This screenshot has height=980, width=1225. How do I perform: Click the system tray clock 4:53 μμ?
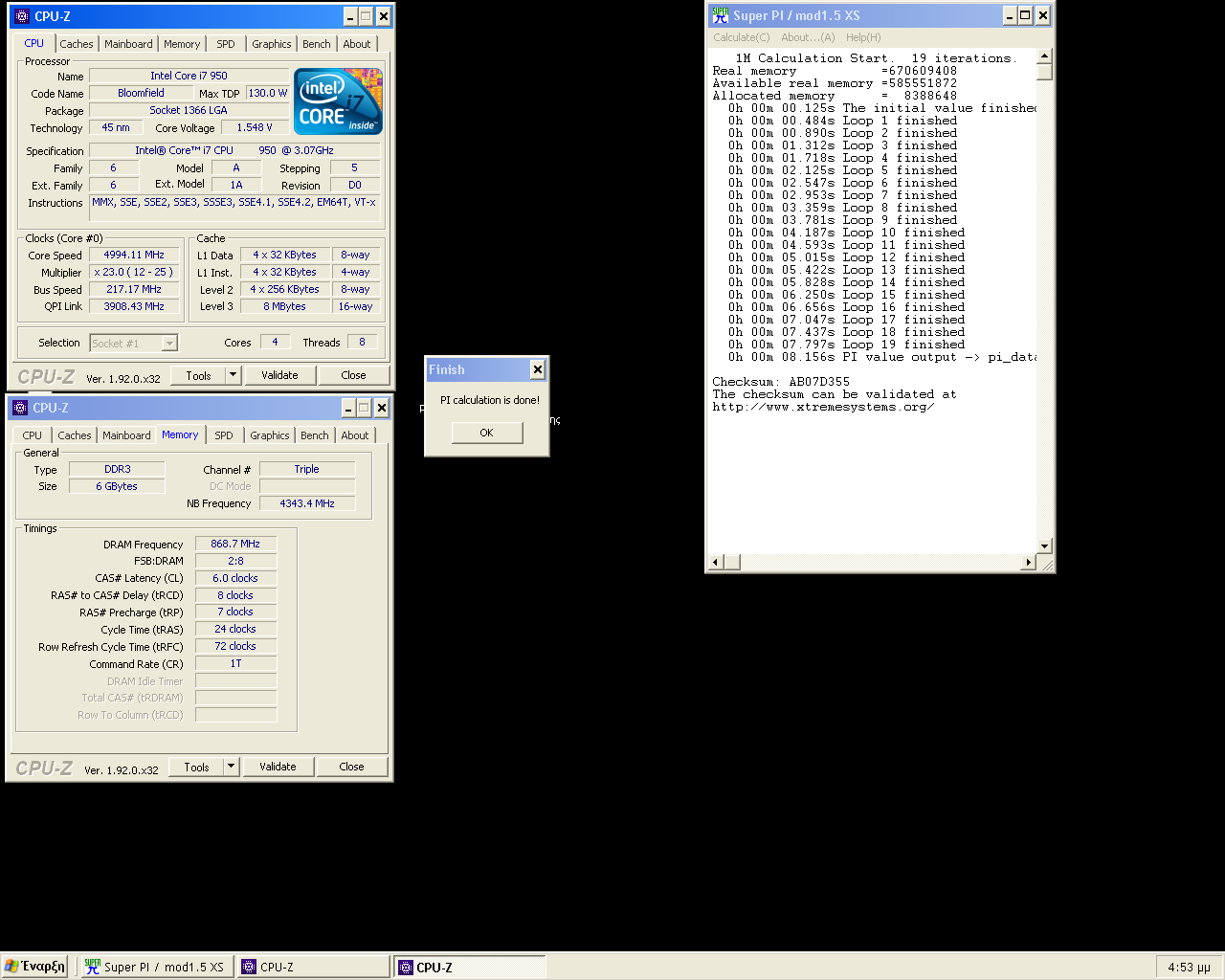pyautogui.click(x=1189, y=967)
